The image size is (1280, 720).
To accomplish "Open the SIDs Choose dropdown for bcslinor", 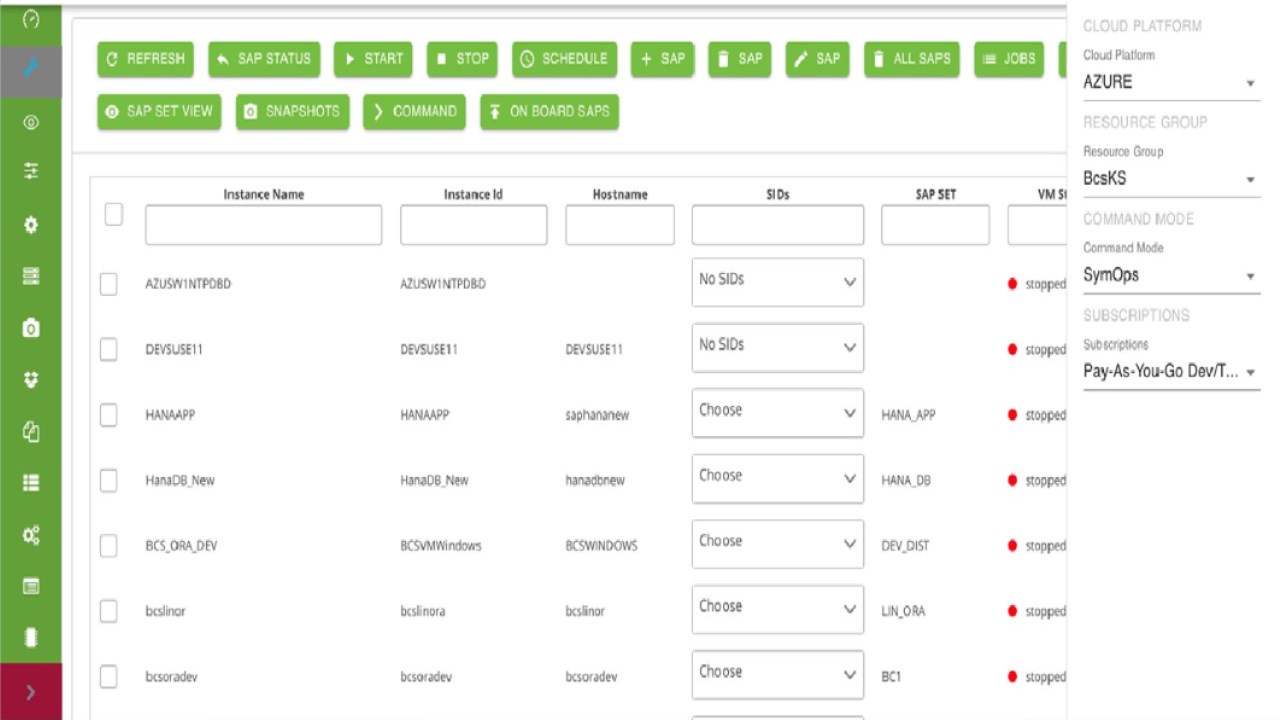I will point(777,609).
